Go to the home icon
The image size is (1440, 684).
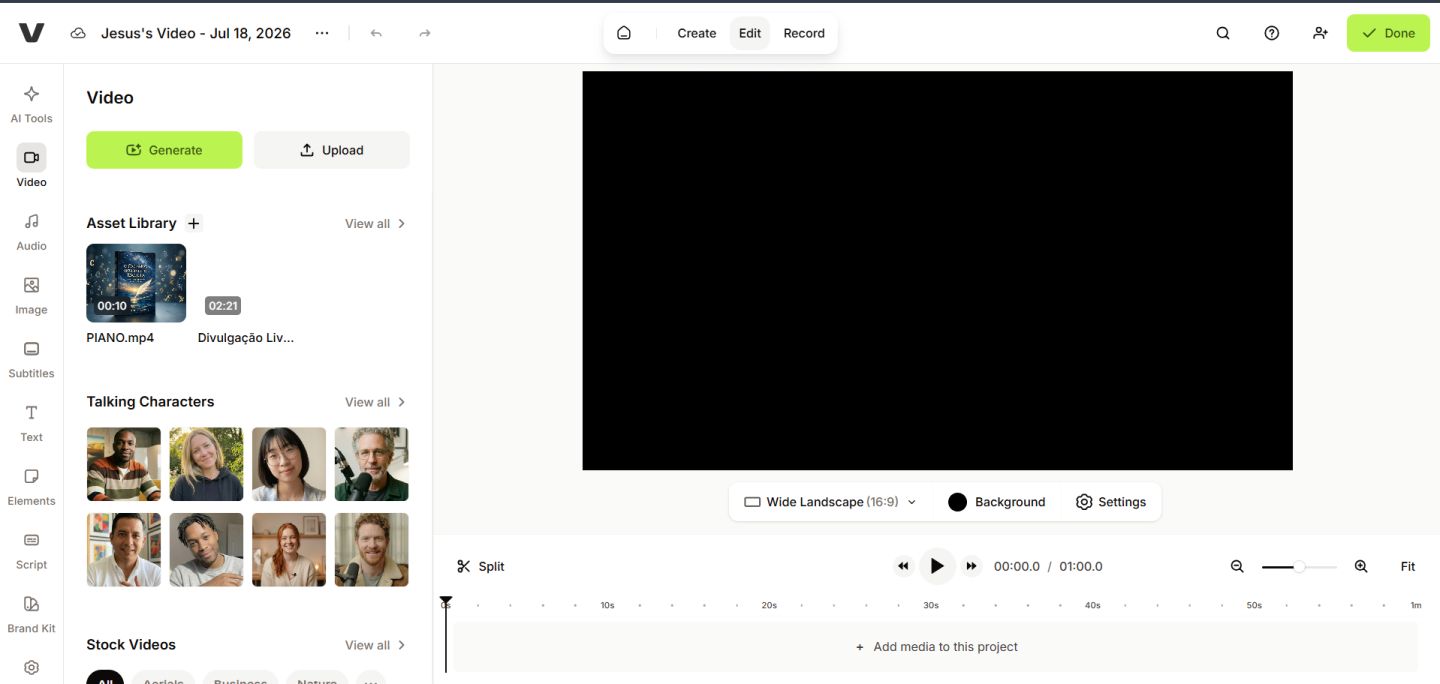pos(624,33)
